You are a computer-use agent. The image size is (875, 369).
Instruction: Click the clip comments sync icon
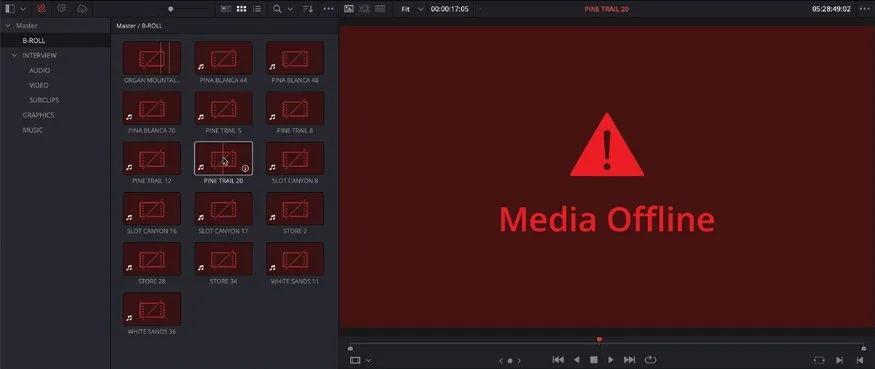pyautogui.click(x=61, y=9)
